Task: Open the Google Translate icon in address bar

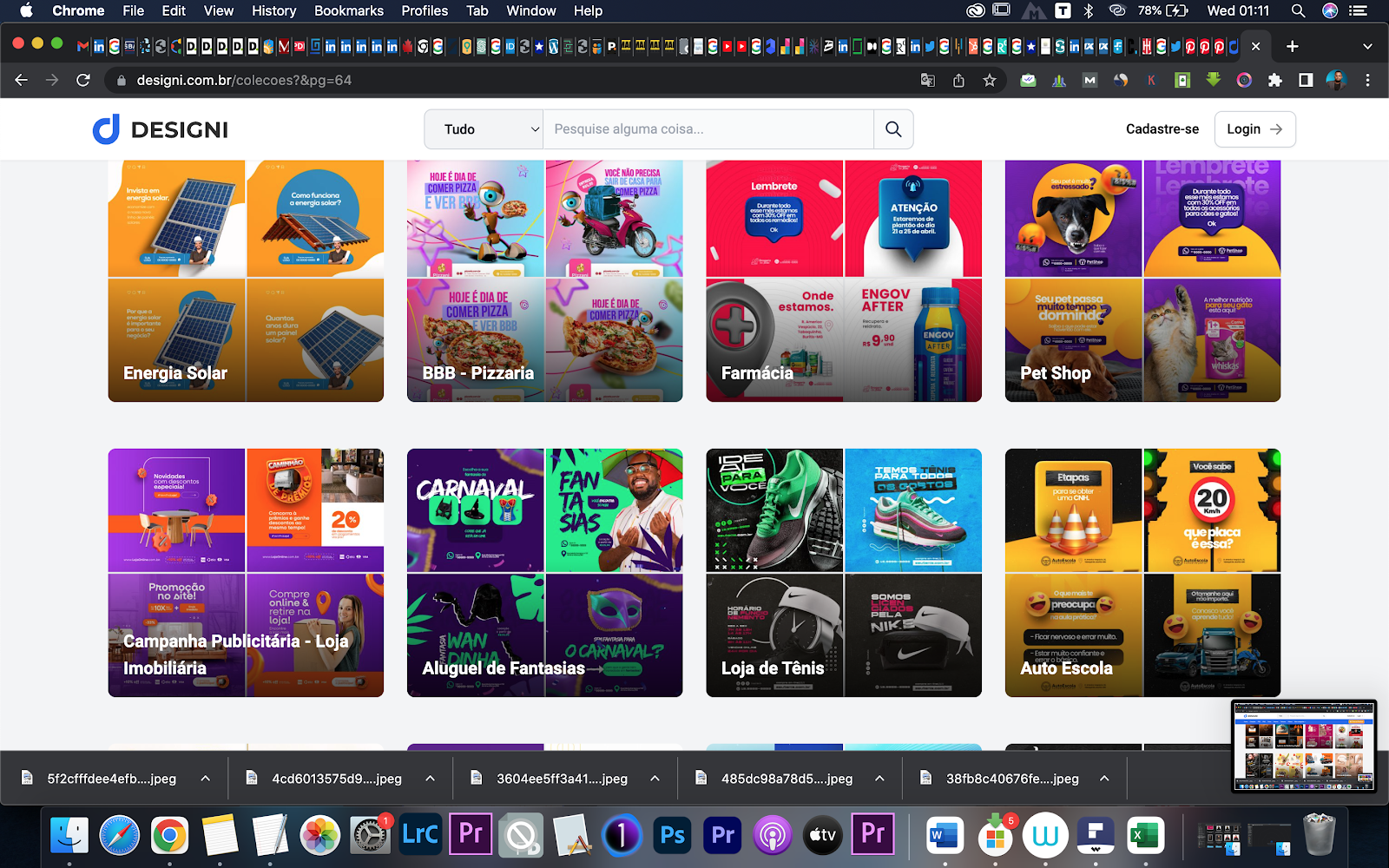Action: coord(927,80)
